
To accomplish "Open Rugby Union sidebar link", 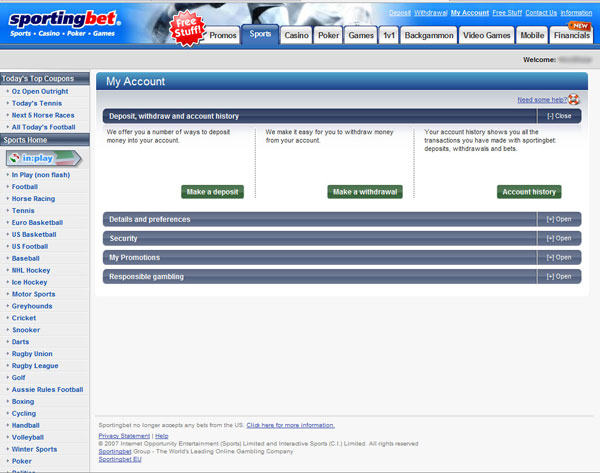I will [32, 354].
